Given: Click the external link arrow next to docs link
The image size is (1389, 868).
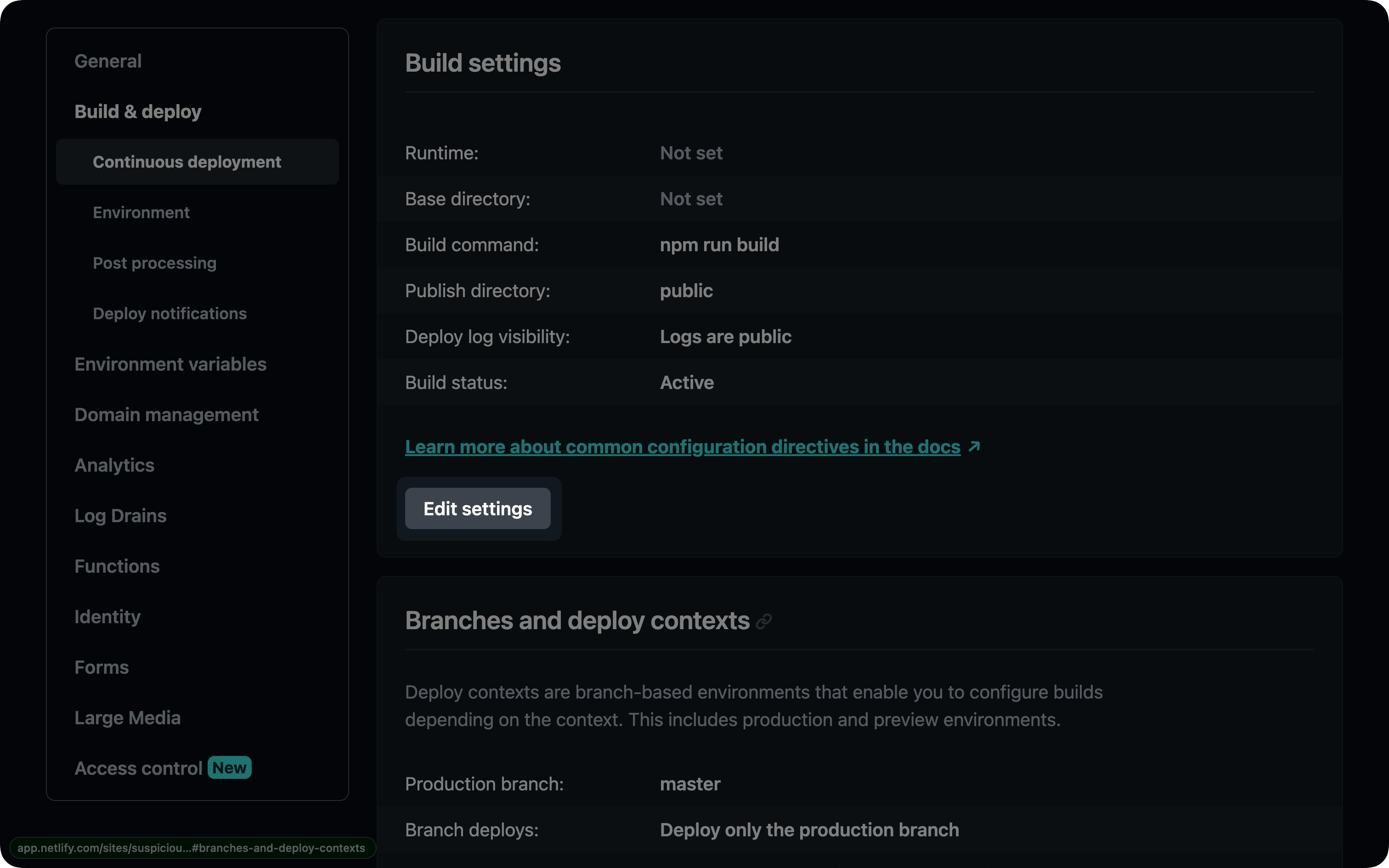Looking at the screenshot, I should coord(975,446).
